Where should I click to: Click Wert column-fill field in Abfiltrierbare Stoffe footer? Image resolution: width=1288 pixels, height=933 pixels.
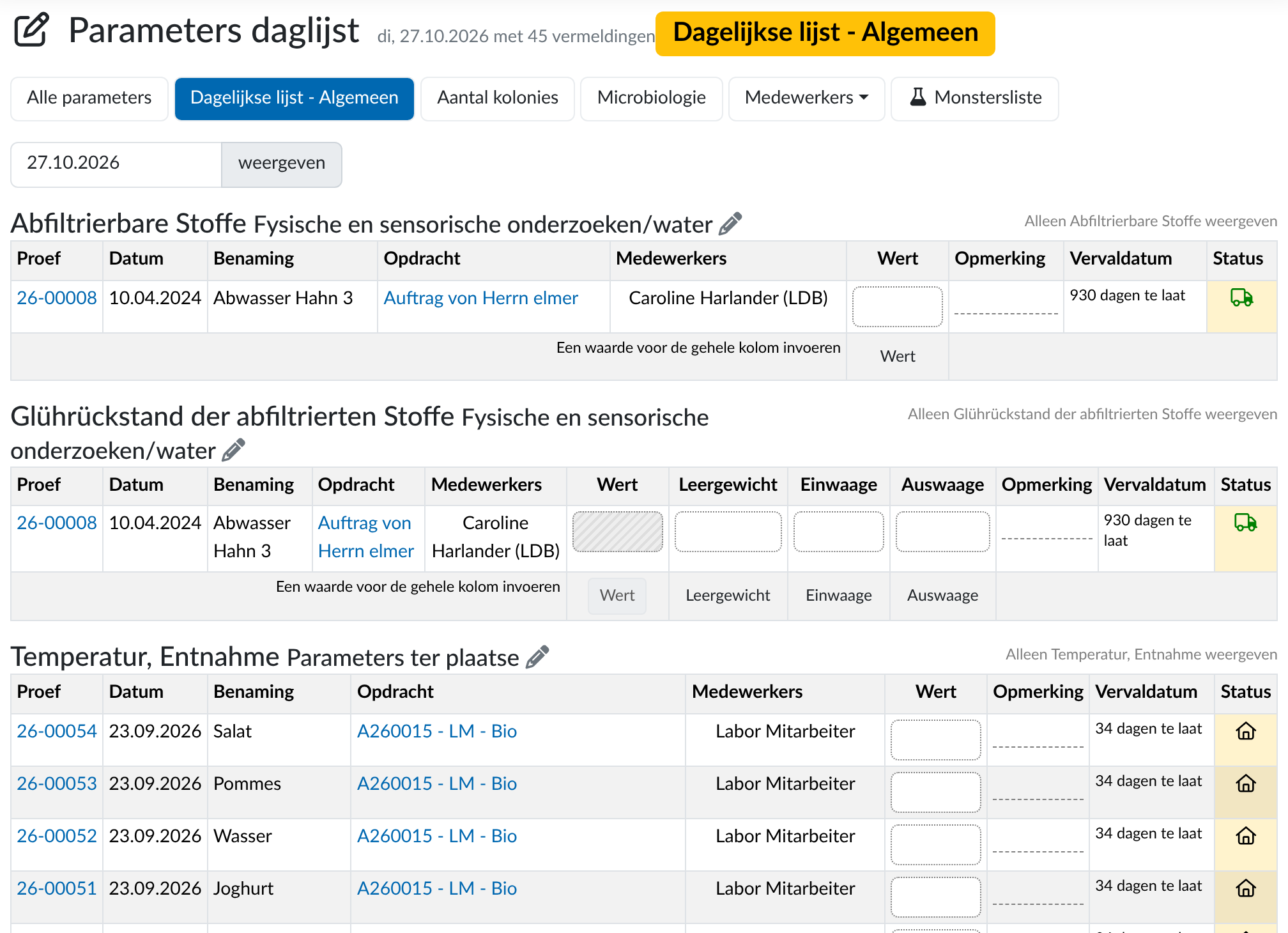point(898,357)
